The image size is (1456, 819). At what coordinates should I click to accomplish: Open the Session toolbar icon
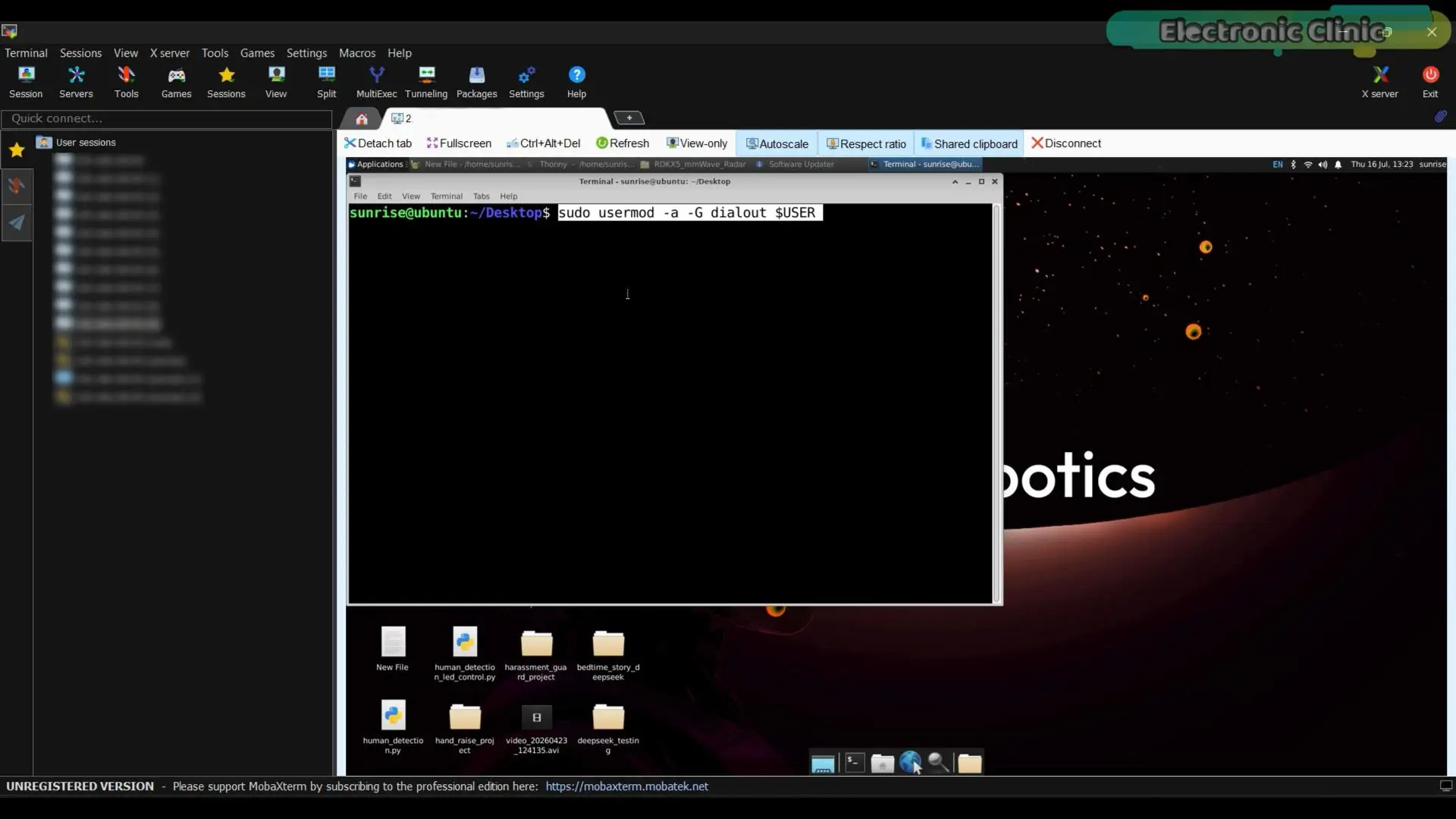(26, 82)
